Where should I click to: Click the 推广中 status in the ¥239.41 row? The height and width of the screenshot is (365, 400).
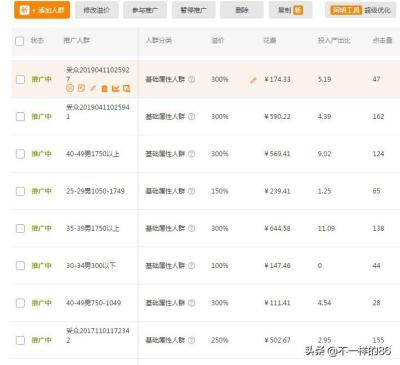tap(42, 191)
